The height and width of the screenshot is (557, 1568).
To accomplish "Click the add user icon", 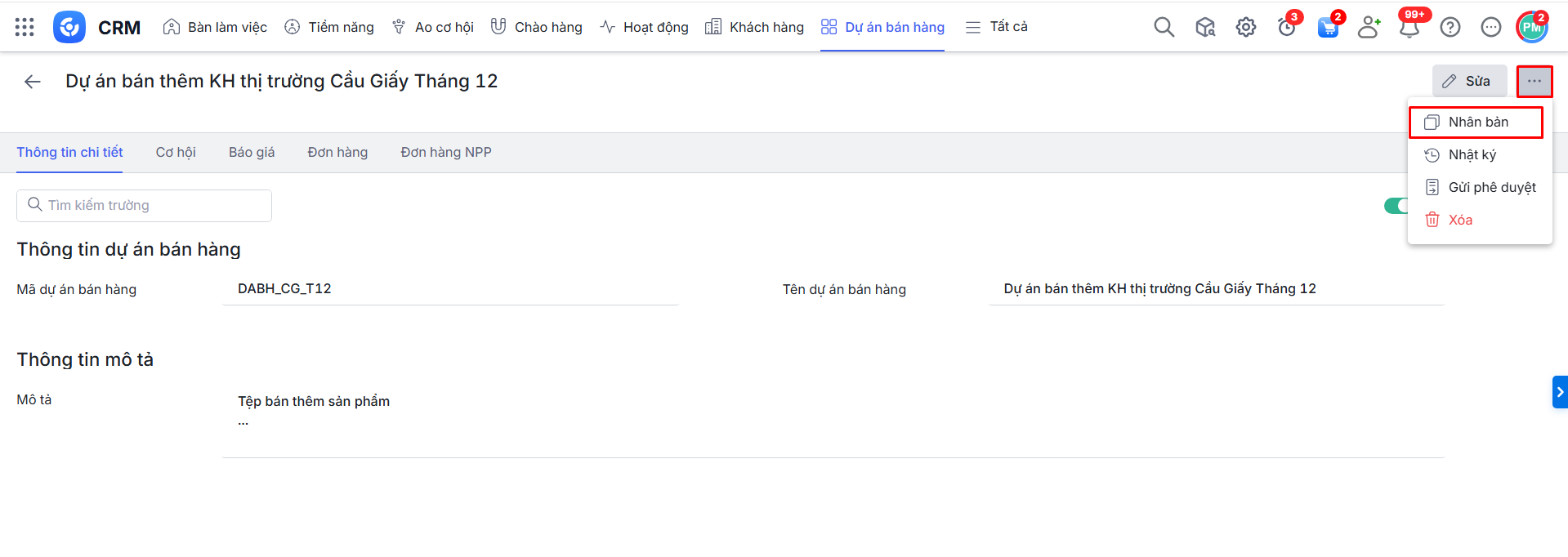I will (x=1369, y=28).
